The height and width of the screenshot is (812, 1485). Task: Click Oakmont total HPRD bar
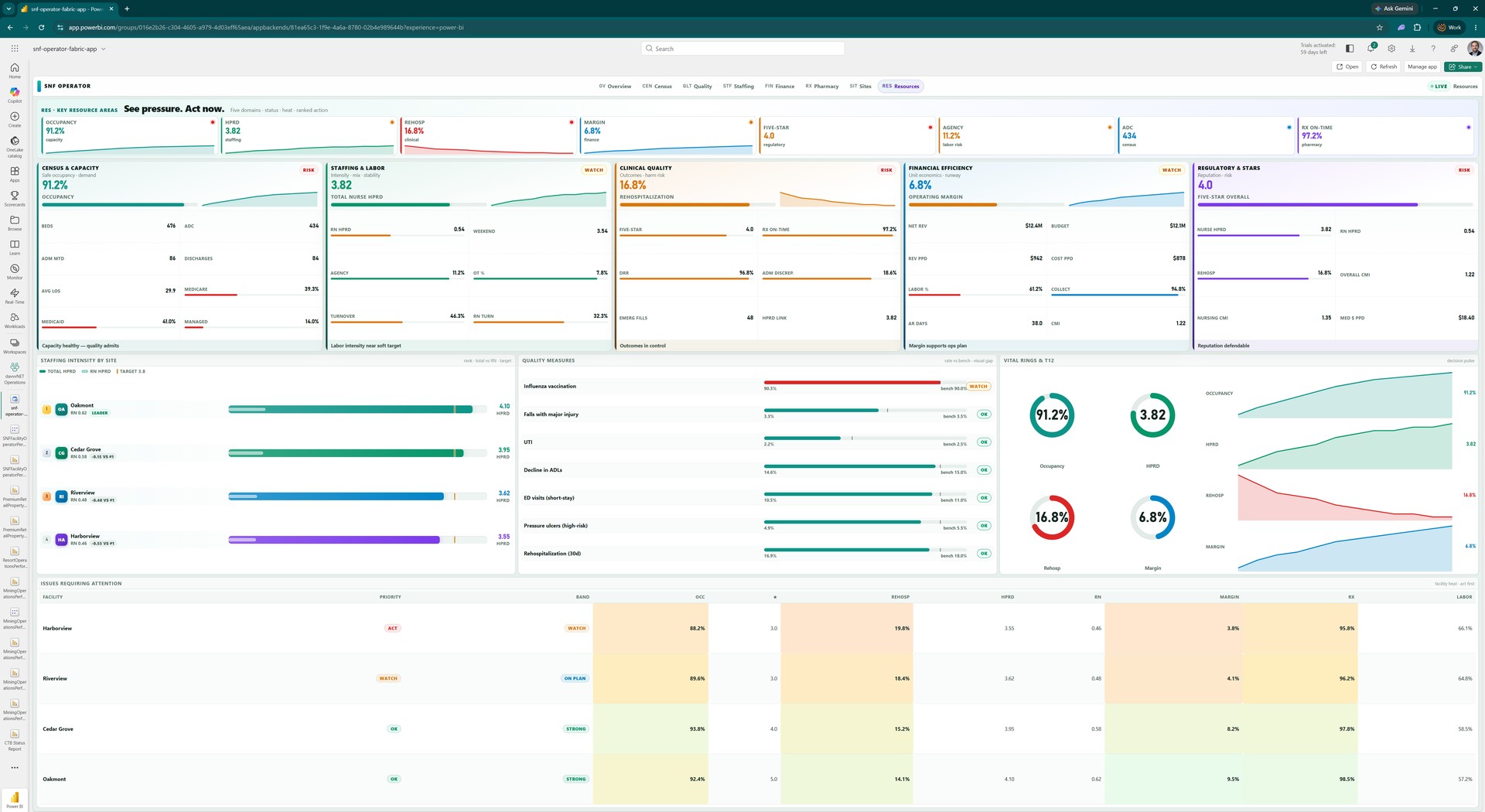tap(350, 409)
